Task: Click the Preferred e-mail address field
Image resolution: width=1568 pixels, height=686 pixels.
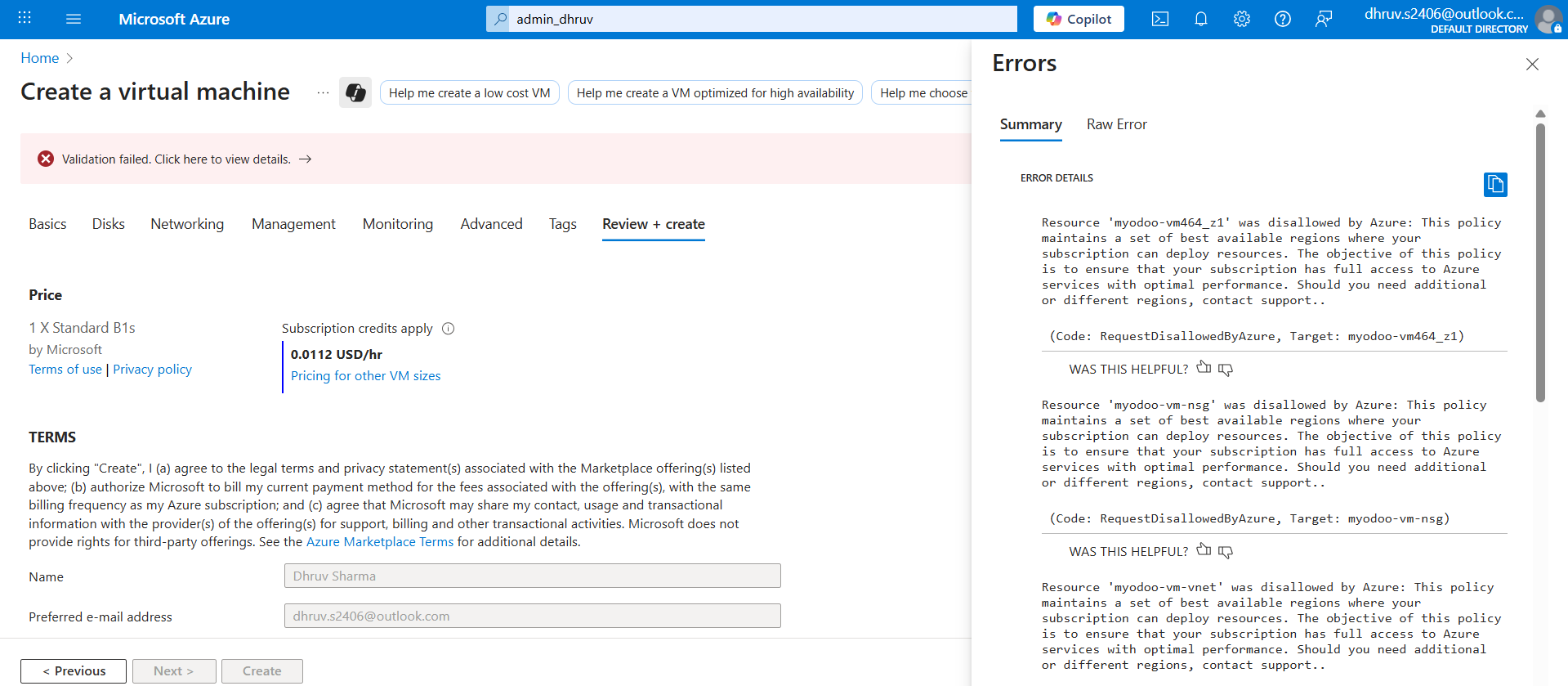Action: coord(532,616)
